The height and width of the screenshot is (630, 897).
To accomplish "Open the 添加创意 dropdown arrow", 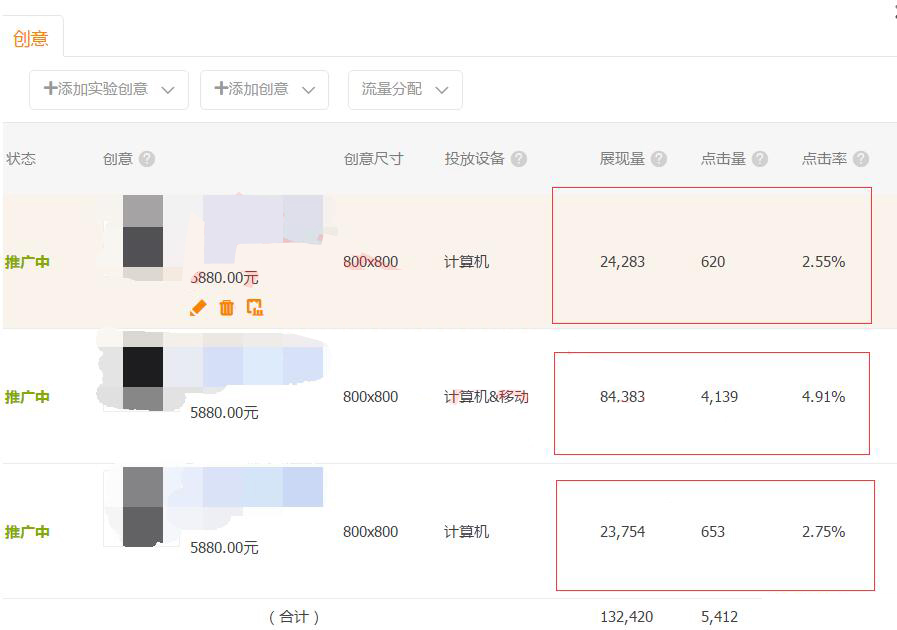I will click(x=310, y=89).
